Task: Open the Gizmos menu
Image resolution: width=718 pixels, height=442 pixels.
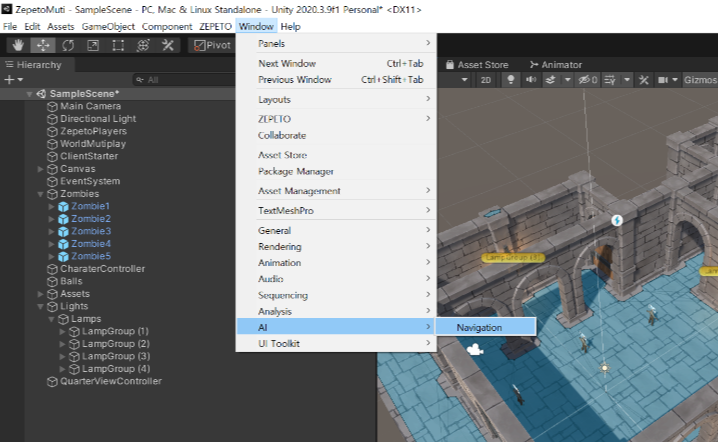Action: pos(700,80)
